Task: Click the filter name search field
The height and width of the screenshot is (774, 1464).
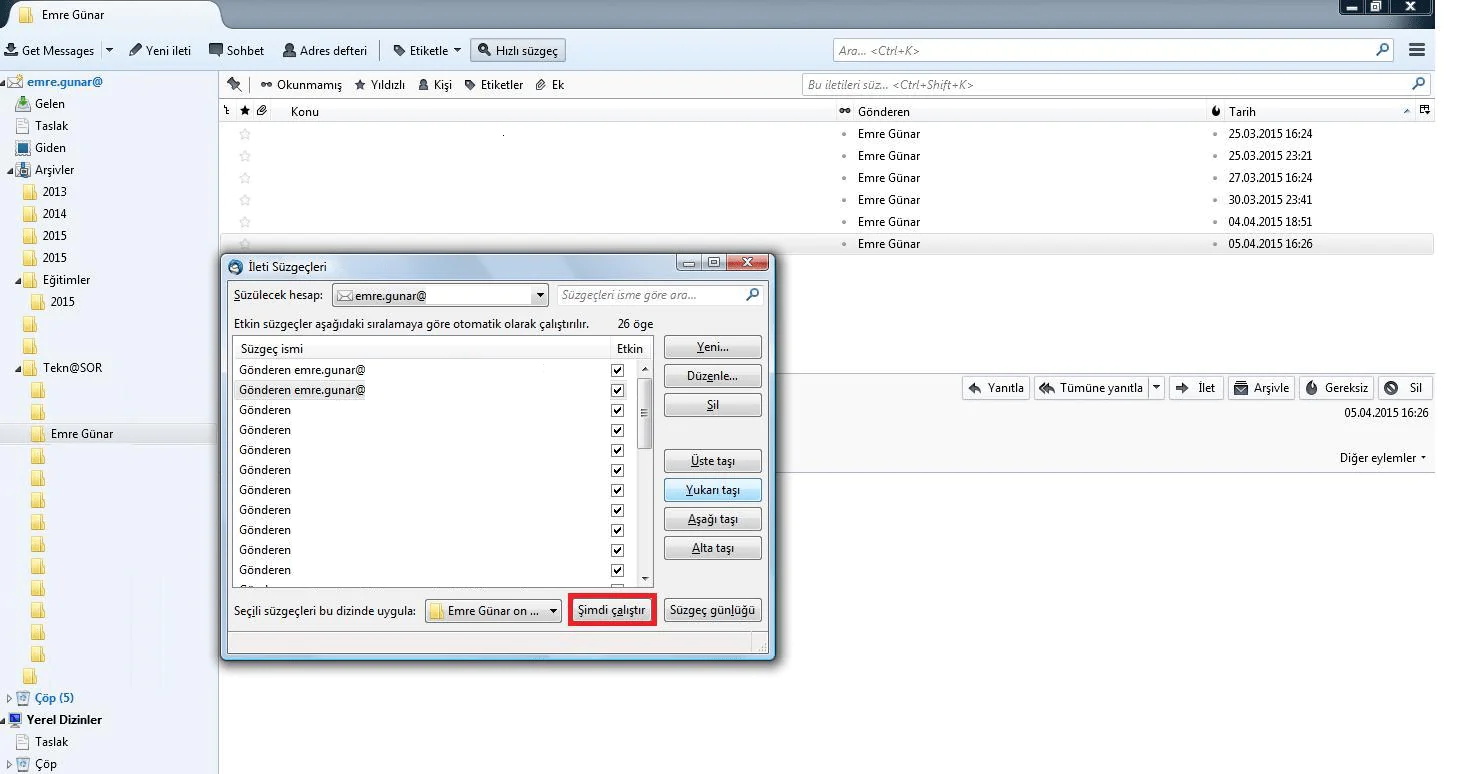Action: tap(660, 295)
